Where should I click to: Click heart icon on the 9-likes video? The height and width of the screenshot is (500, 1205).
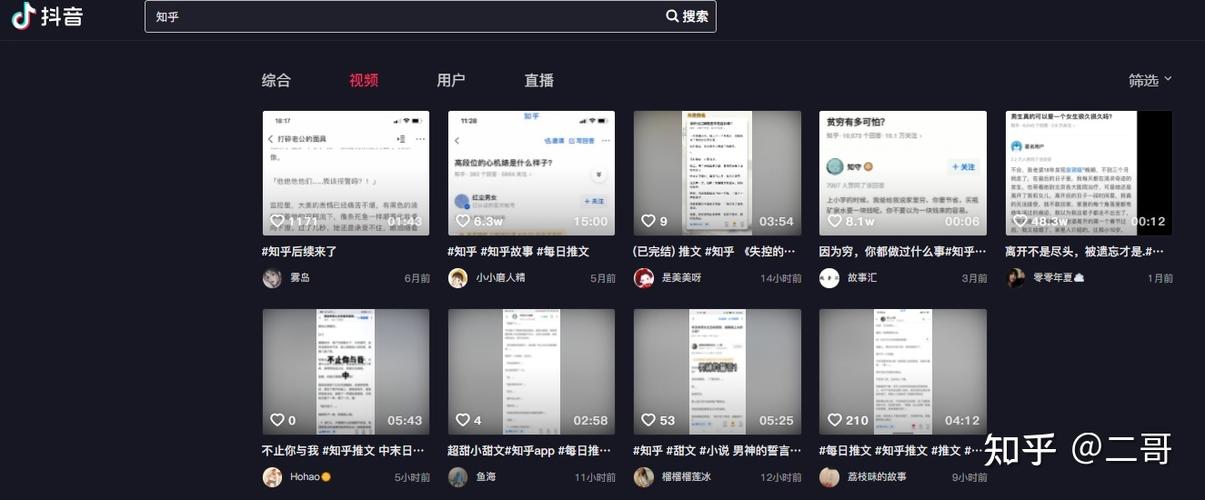648,221
